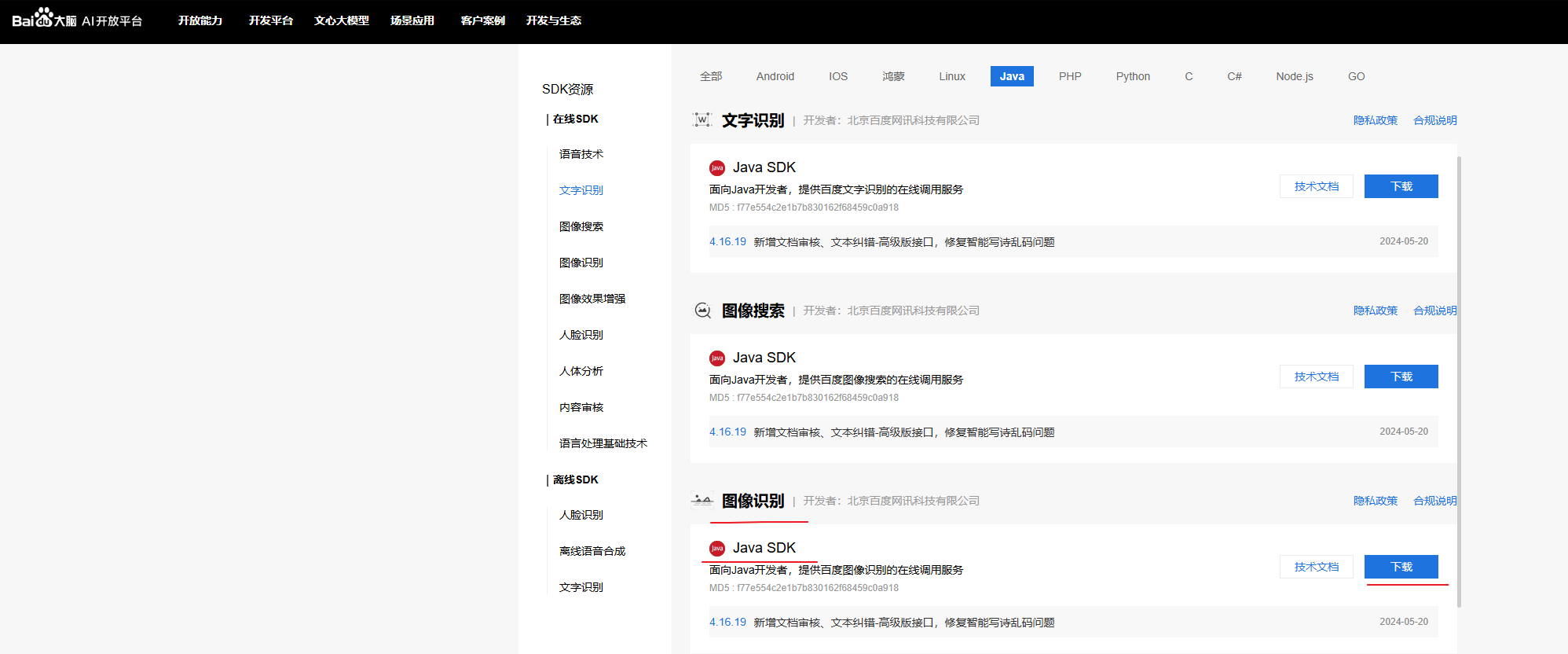Select the Android filter tab

pos(775,76)
